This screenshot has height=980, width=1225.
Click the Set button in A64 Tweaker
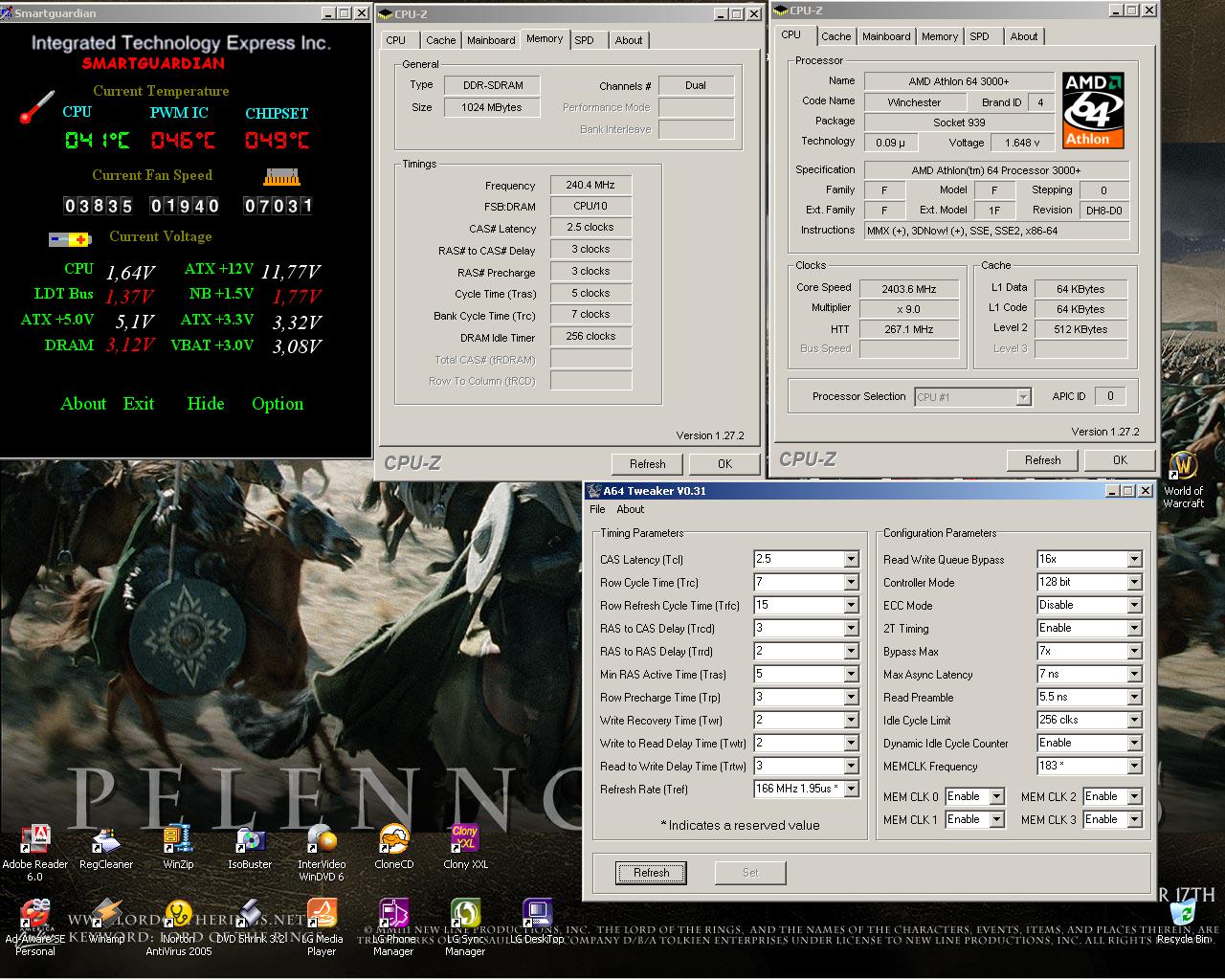750,873
